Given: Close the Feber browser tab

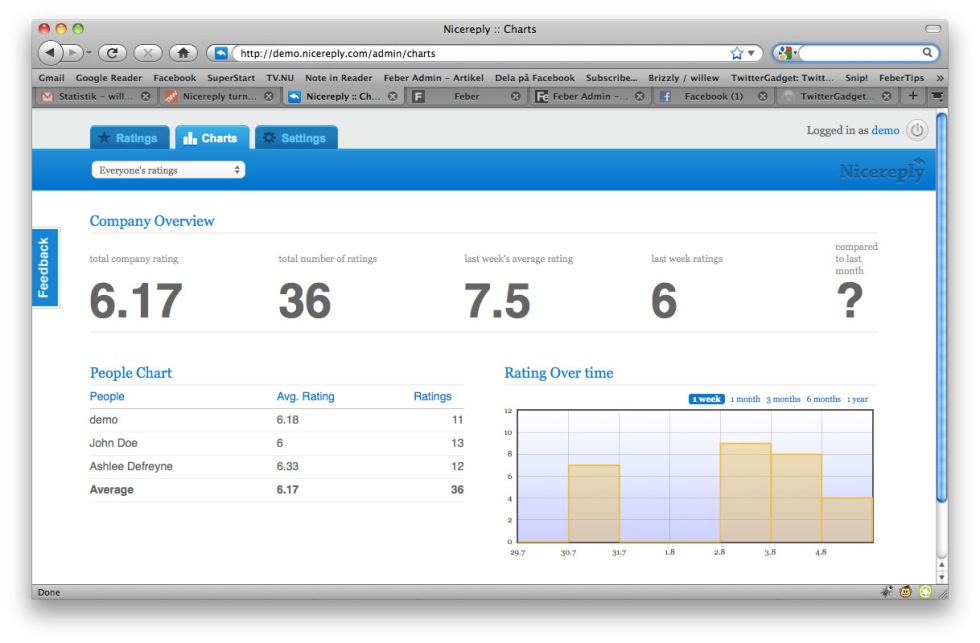Looking at the screenshot, I should click(516, 97).
